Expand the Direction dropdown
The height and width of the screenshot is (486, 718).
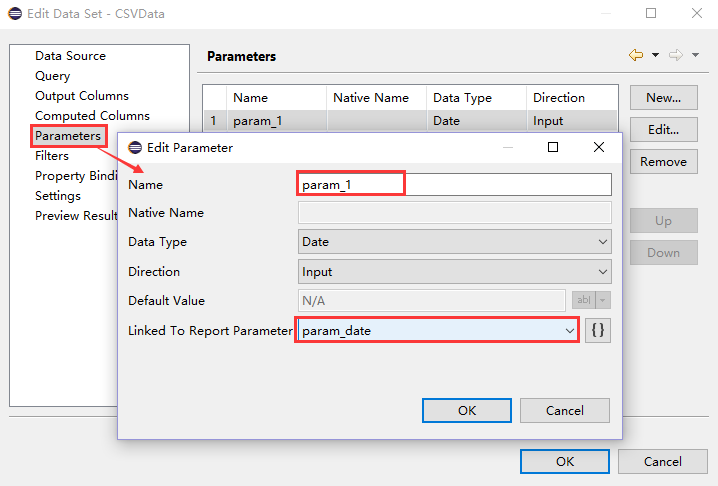tap(455, 272)
